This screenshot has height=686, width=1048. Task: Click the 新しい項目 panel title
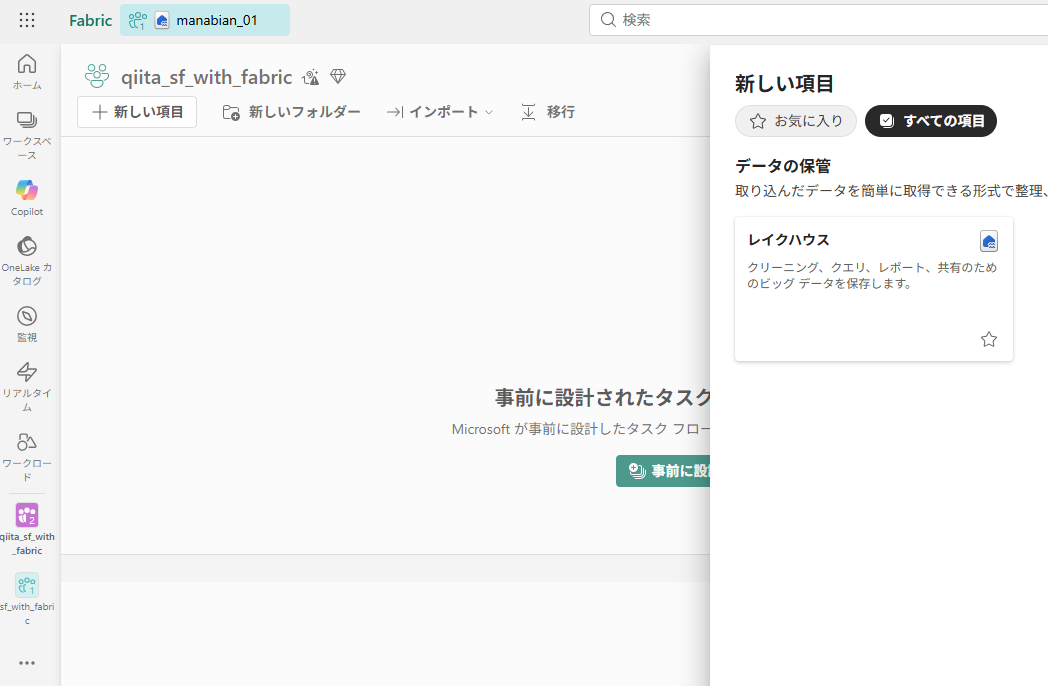click(784, 84)
